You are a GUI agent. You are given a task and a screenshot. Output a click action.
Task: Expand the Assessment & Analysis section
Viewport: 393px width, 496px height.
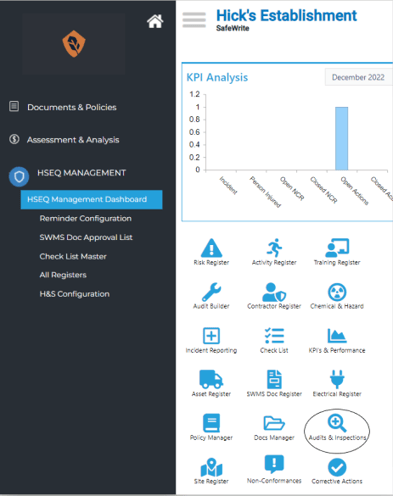pyautogui.click(x=73, y=139)
